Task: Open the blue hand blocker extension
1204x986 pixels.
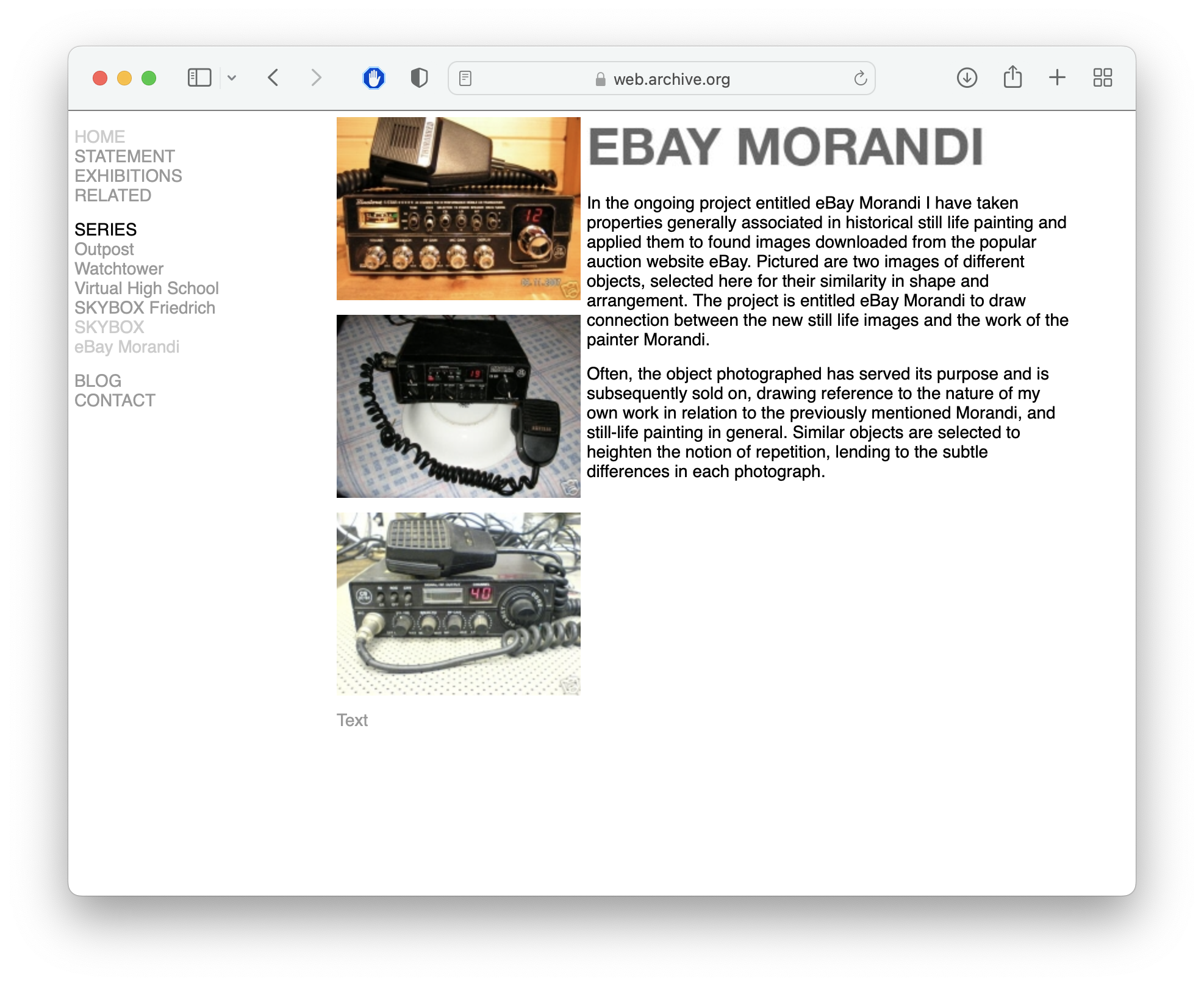Action: [x=374, y=78]
